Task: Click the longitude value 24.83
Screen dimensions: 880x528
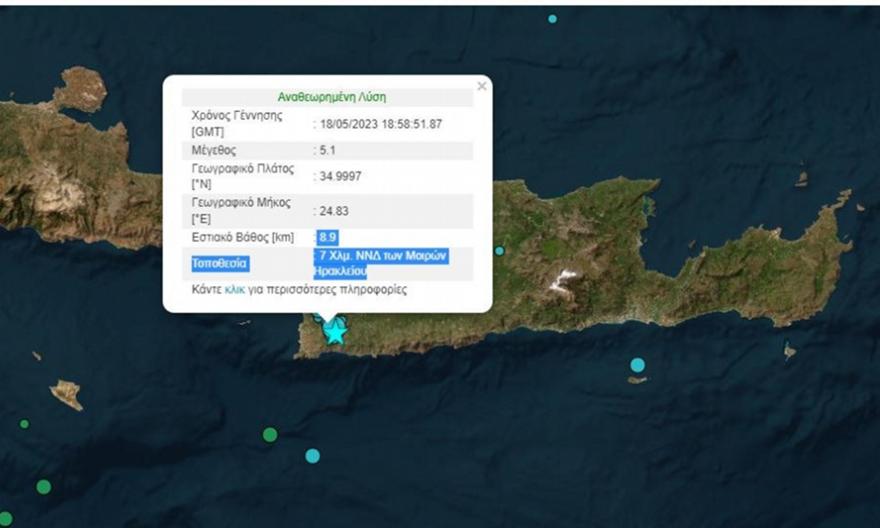Action: [335, 210]
